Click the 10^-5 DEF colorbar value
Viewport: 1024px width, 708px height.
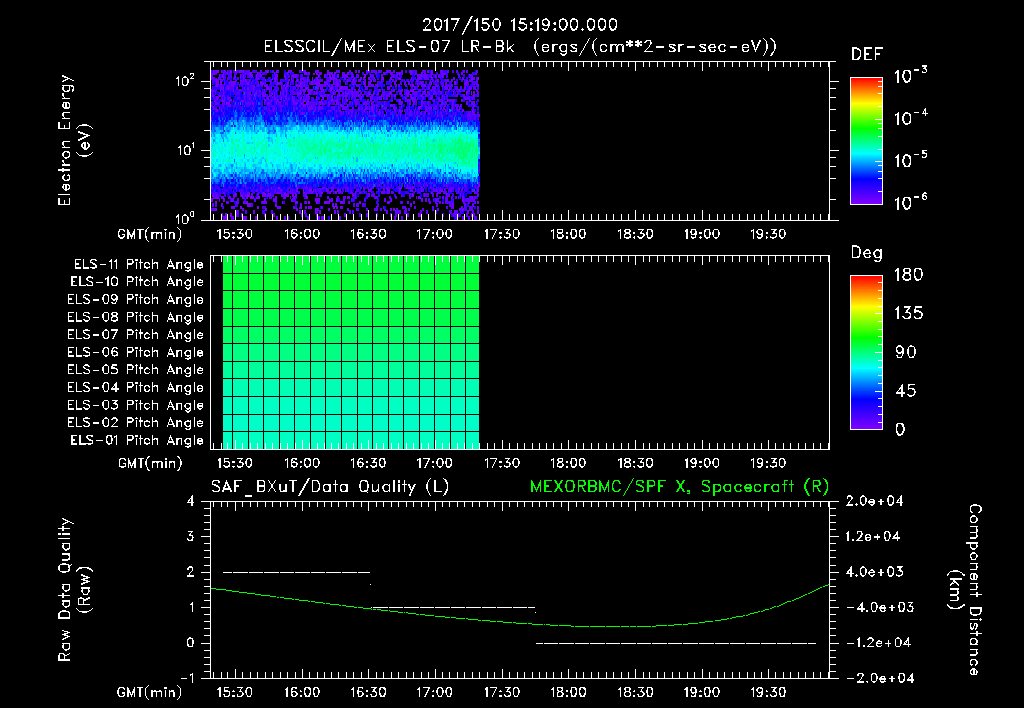pos(910,160)
